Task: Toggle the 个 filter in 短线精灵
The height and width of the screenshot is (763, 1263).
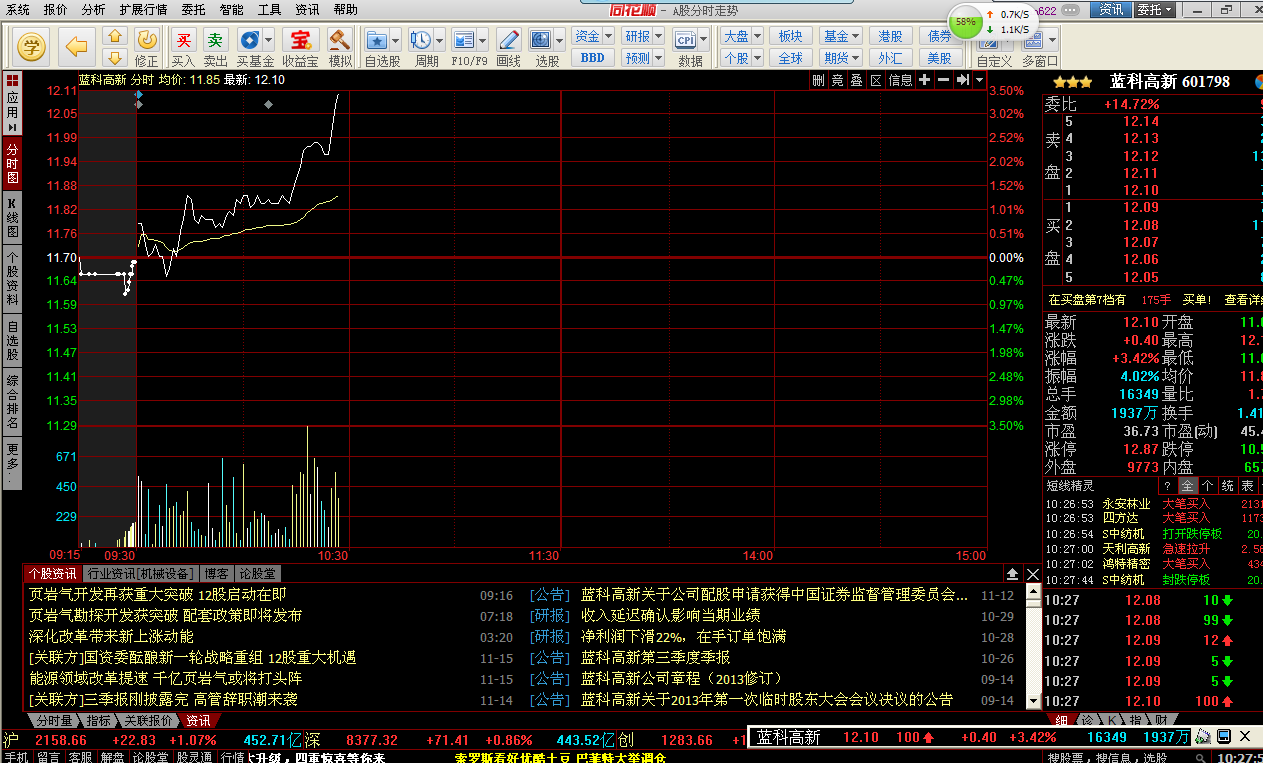Action: (1207, 486)
